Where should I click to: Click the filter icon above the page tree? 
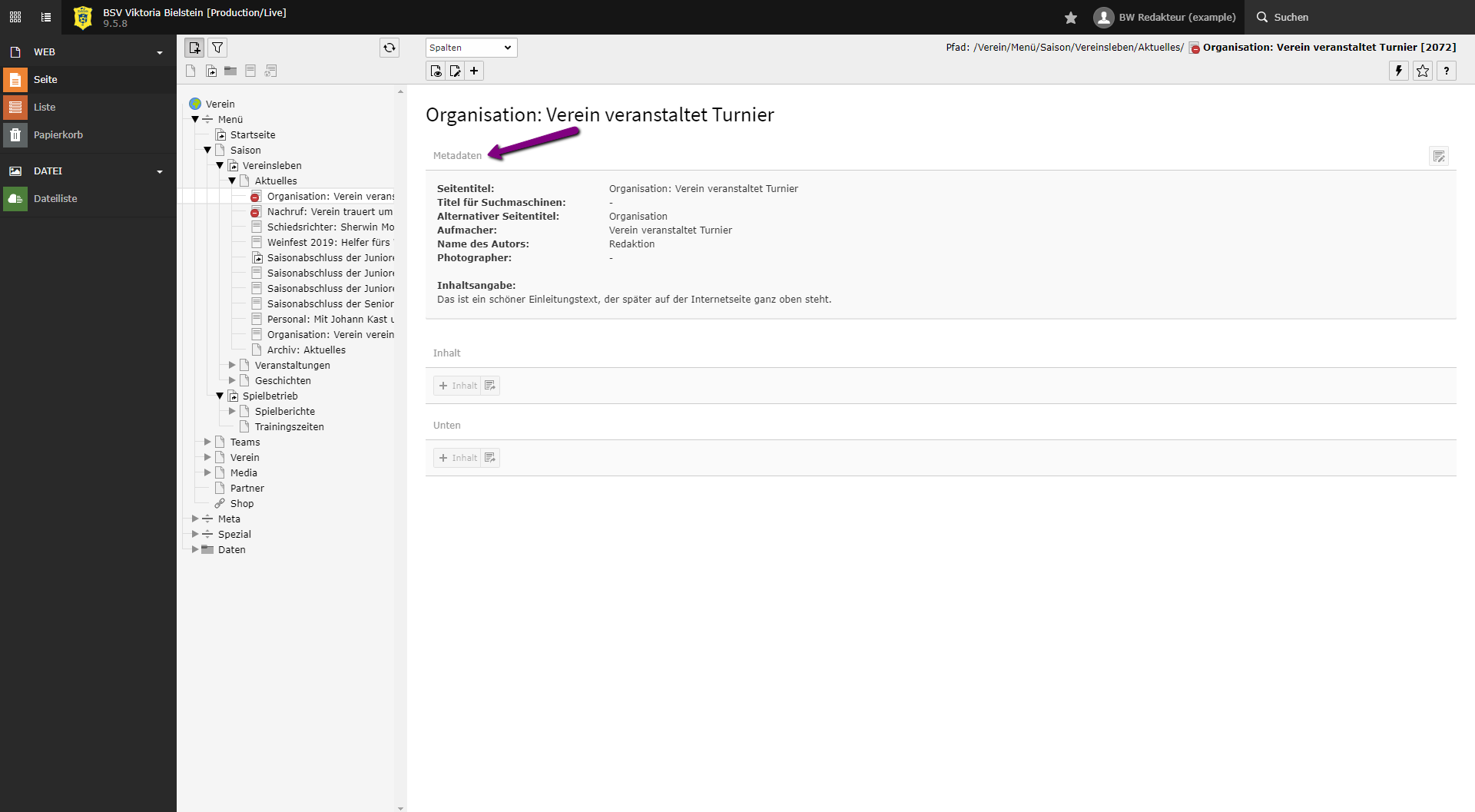pos(218,48)
